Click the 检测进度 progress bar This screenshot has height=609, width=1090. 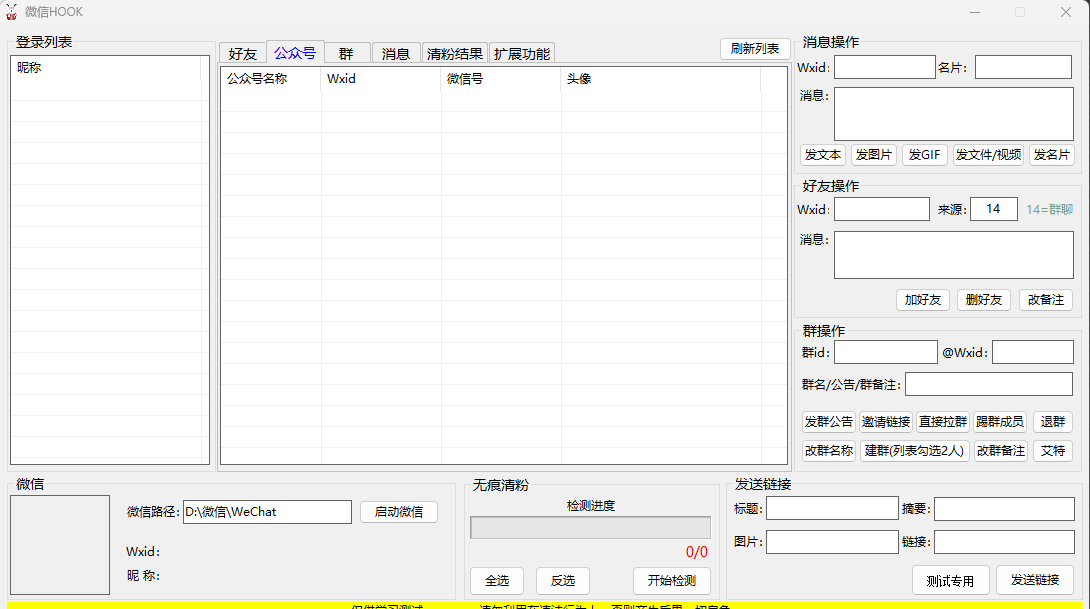tap(590, 528)
